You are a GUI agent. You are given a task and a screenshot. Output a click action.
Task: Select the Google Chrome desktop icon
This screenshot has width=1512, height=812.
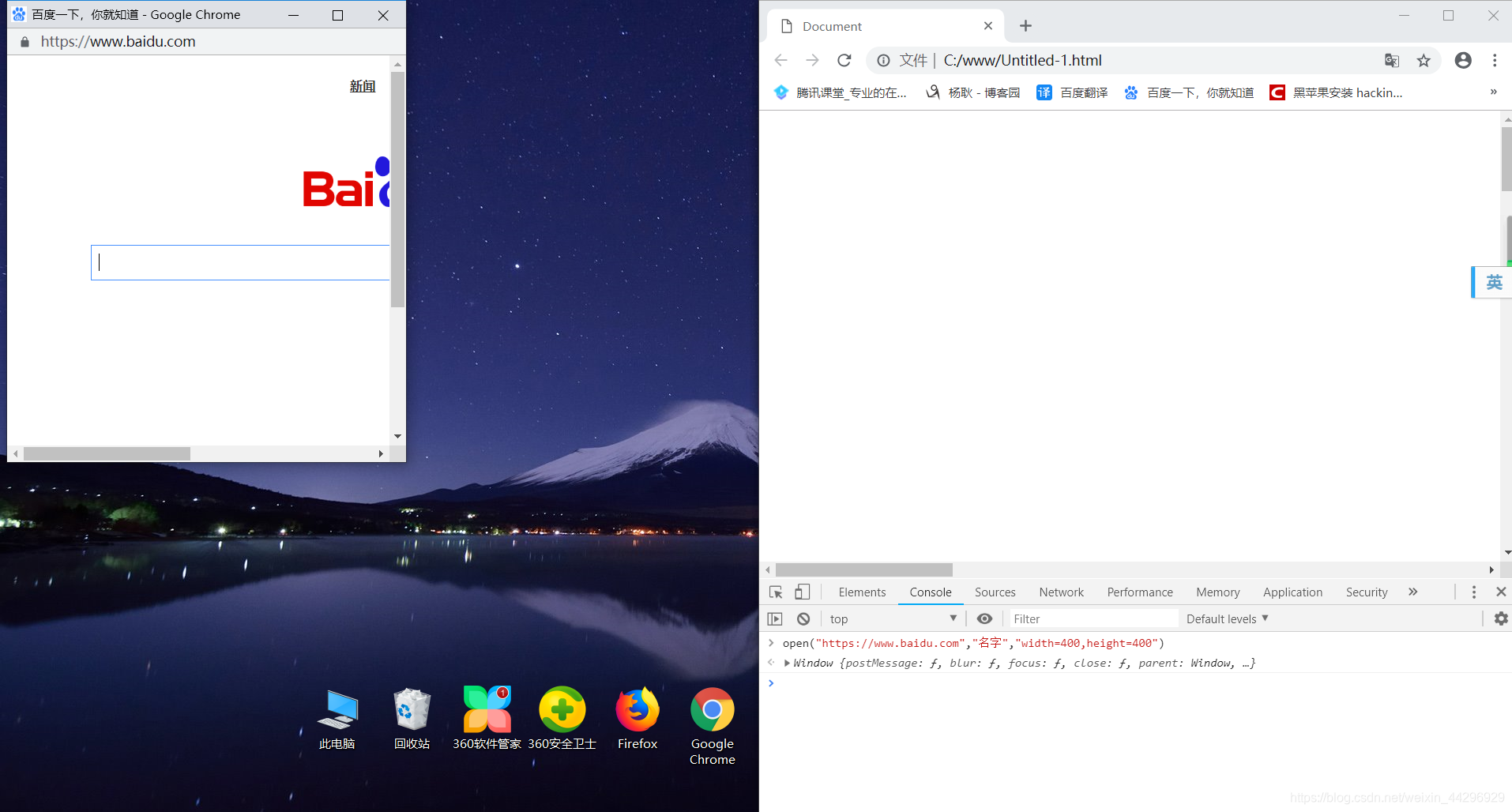tap(713, 726)
